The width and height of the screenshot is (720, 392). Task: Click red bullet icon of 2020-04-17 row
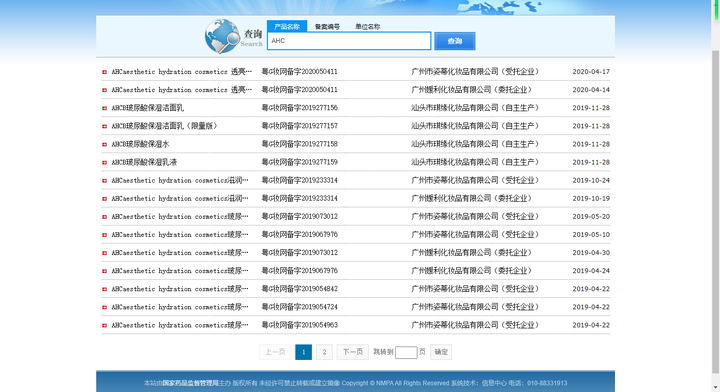104,72
